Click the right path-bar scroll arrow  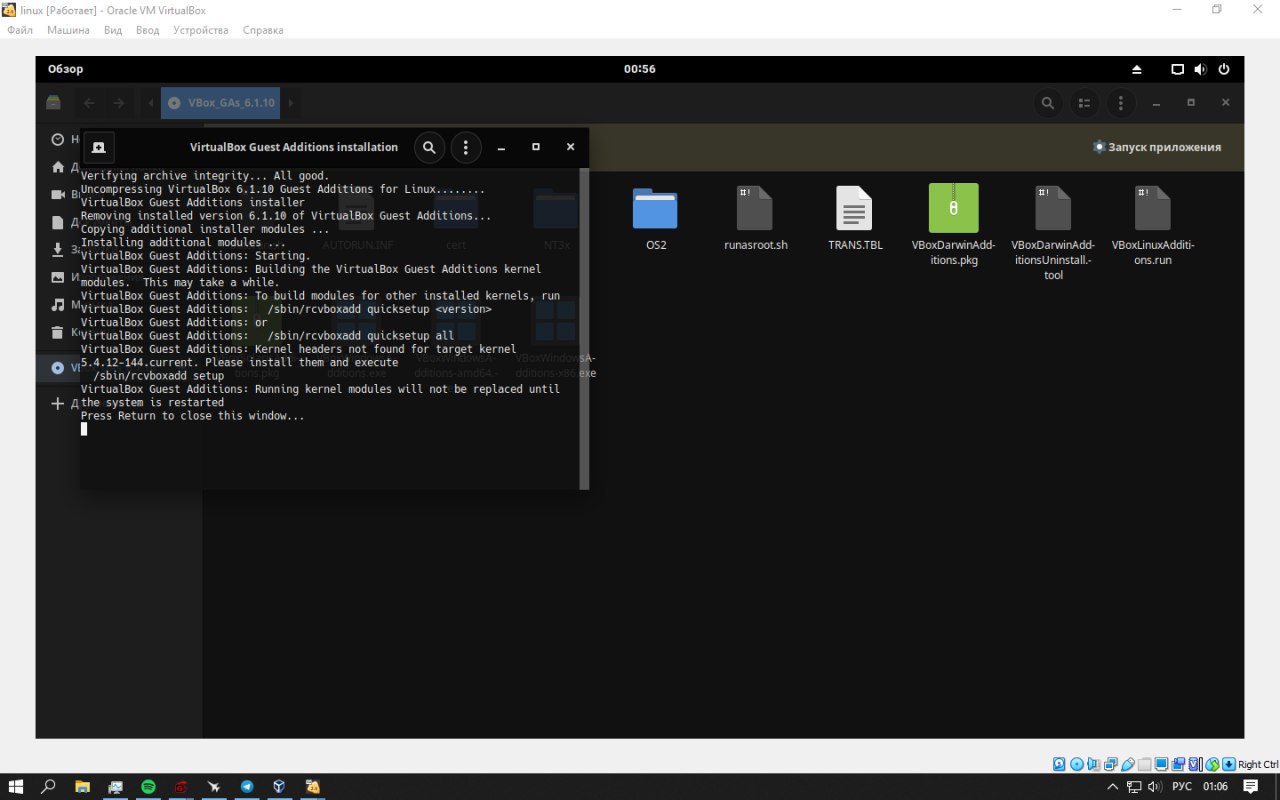point(291,102)
